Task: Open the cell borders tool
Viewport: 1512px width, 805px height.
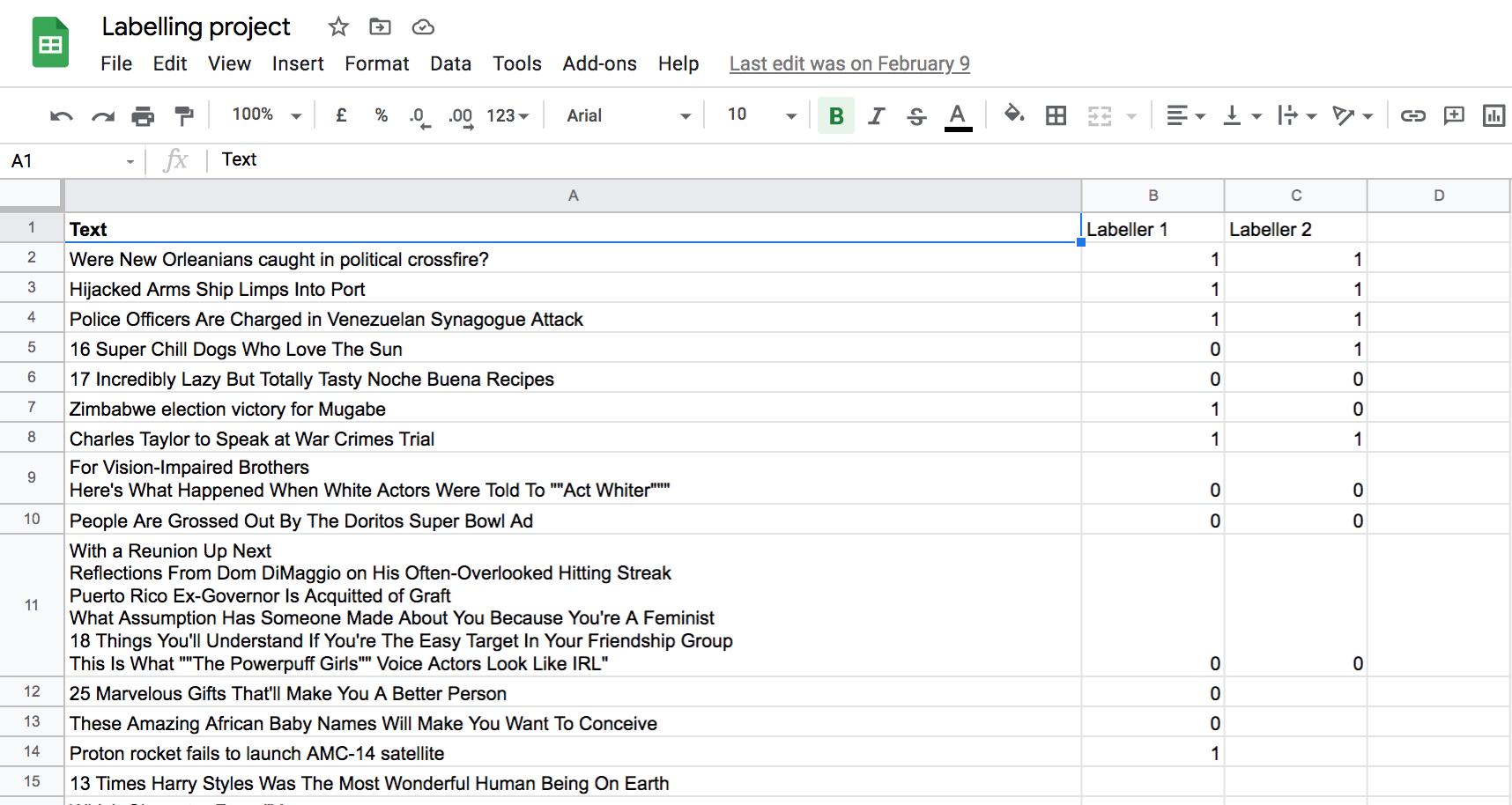Action: pos(1056,116)
